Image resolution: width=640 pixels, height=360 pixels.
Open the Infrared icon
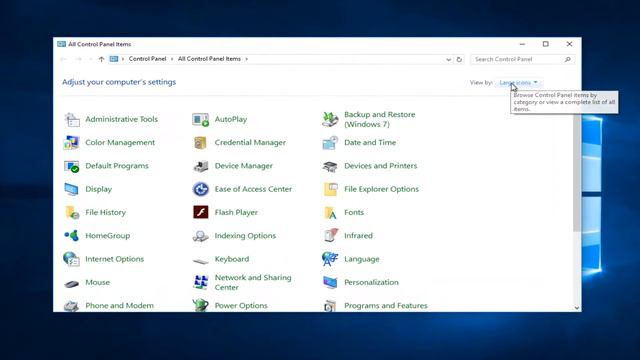330,236
